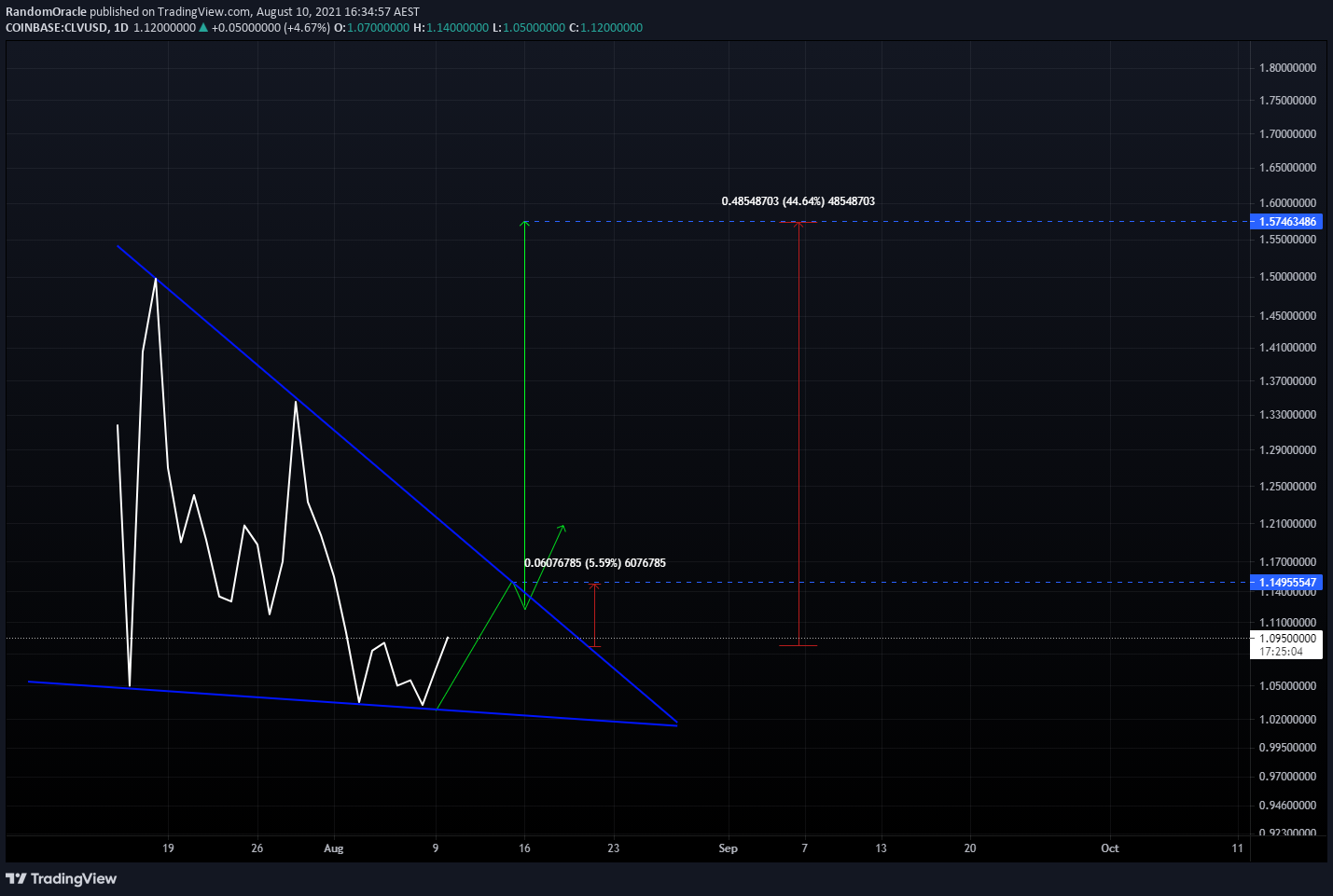Click the 1.65000000 price axis value
The width and height of the screenshot is (1333, 896).
(1287, 168)
